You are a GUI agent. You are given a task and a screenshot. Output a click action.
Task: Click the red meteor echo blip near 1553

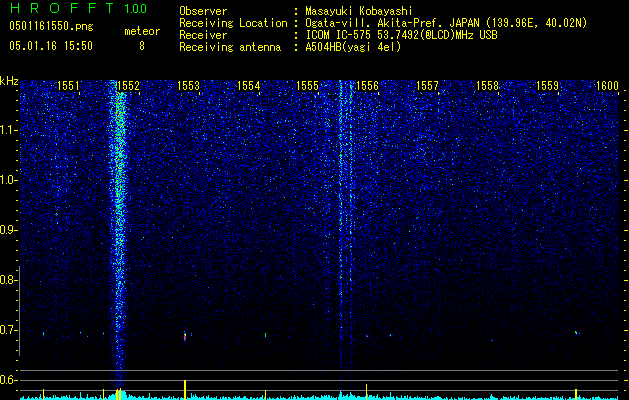click(185, 336)
